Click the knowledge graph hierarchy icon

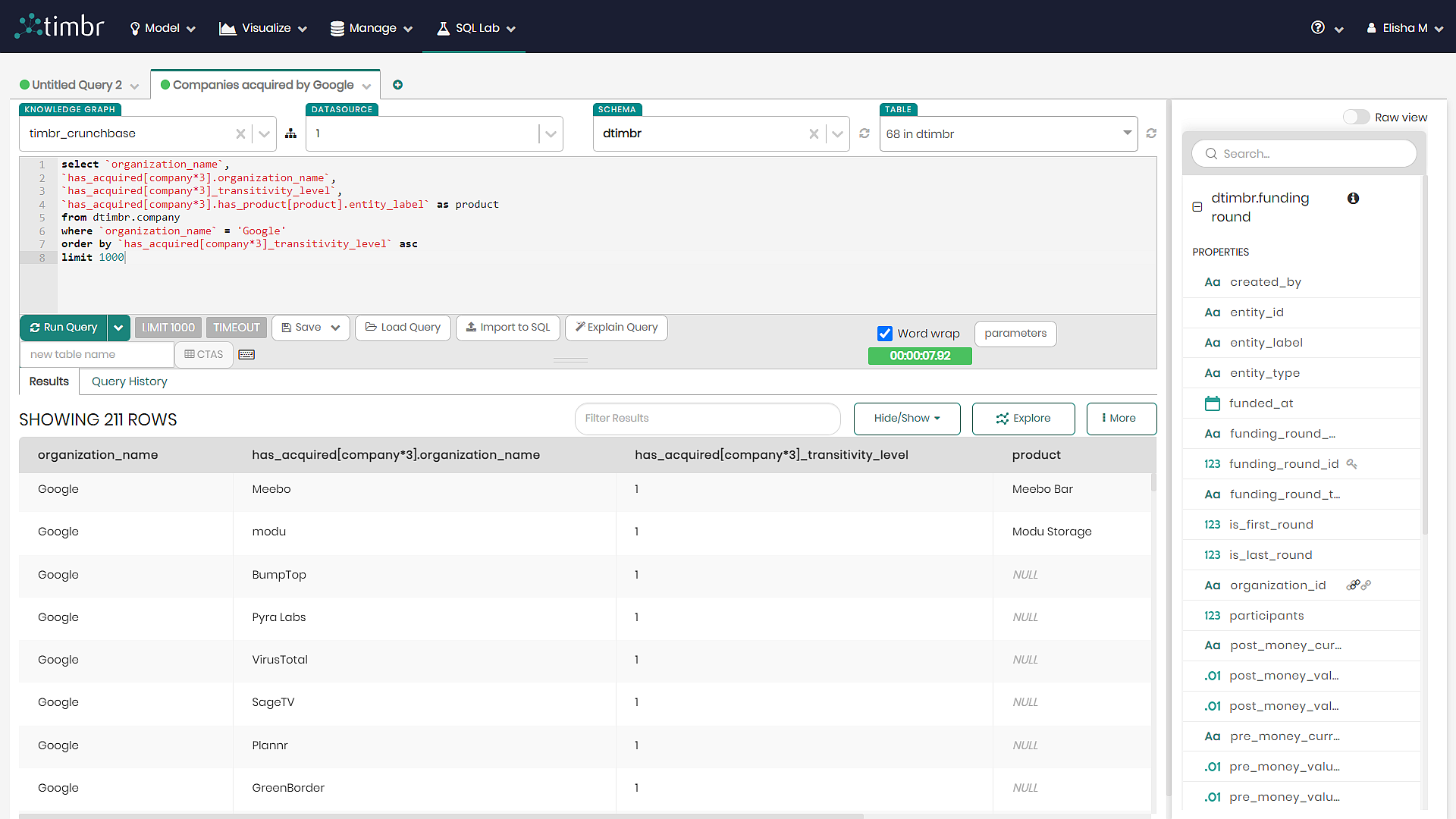point(291,133)
